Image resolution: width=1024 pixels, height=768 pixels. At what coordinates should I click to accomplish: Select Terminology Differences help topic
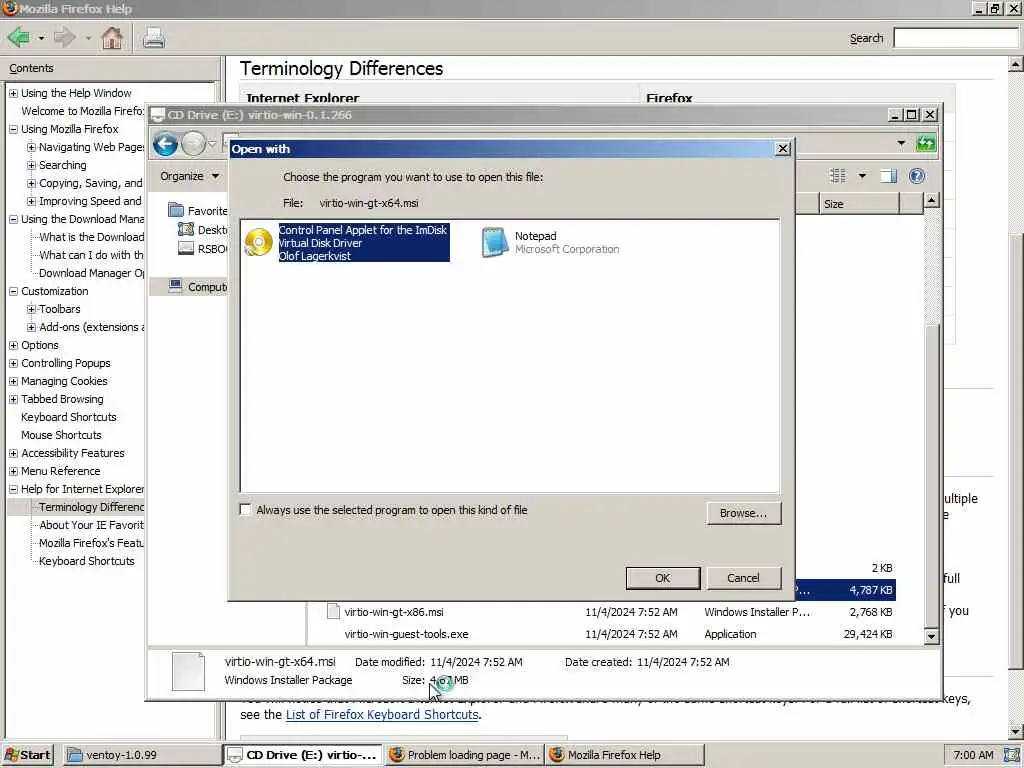91,507
